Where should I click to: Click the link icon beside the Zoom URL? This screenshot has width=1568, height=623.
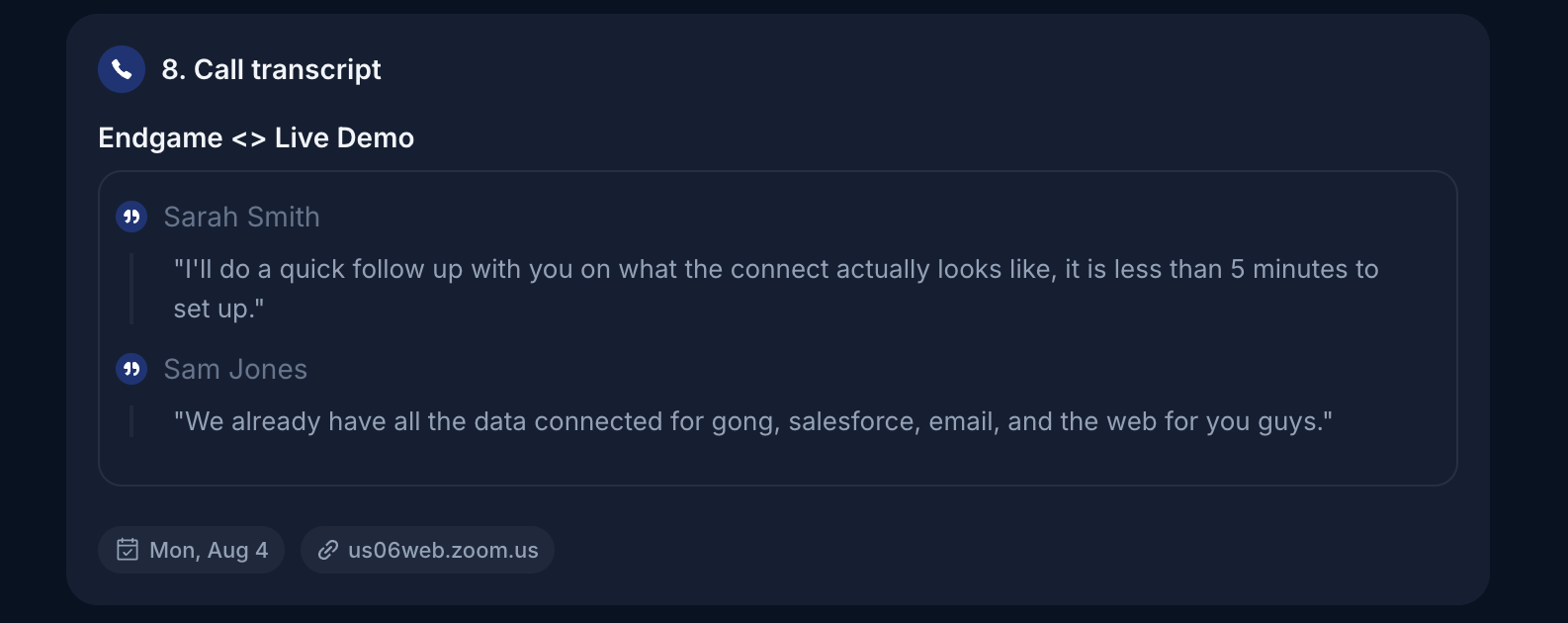[328, 550]
